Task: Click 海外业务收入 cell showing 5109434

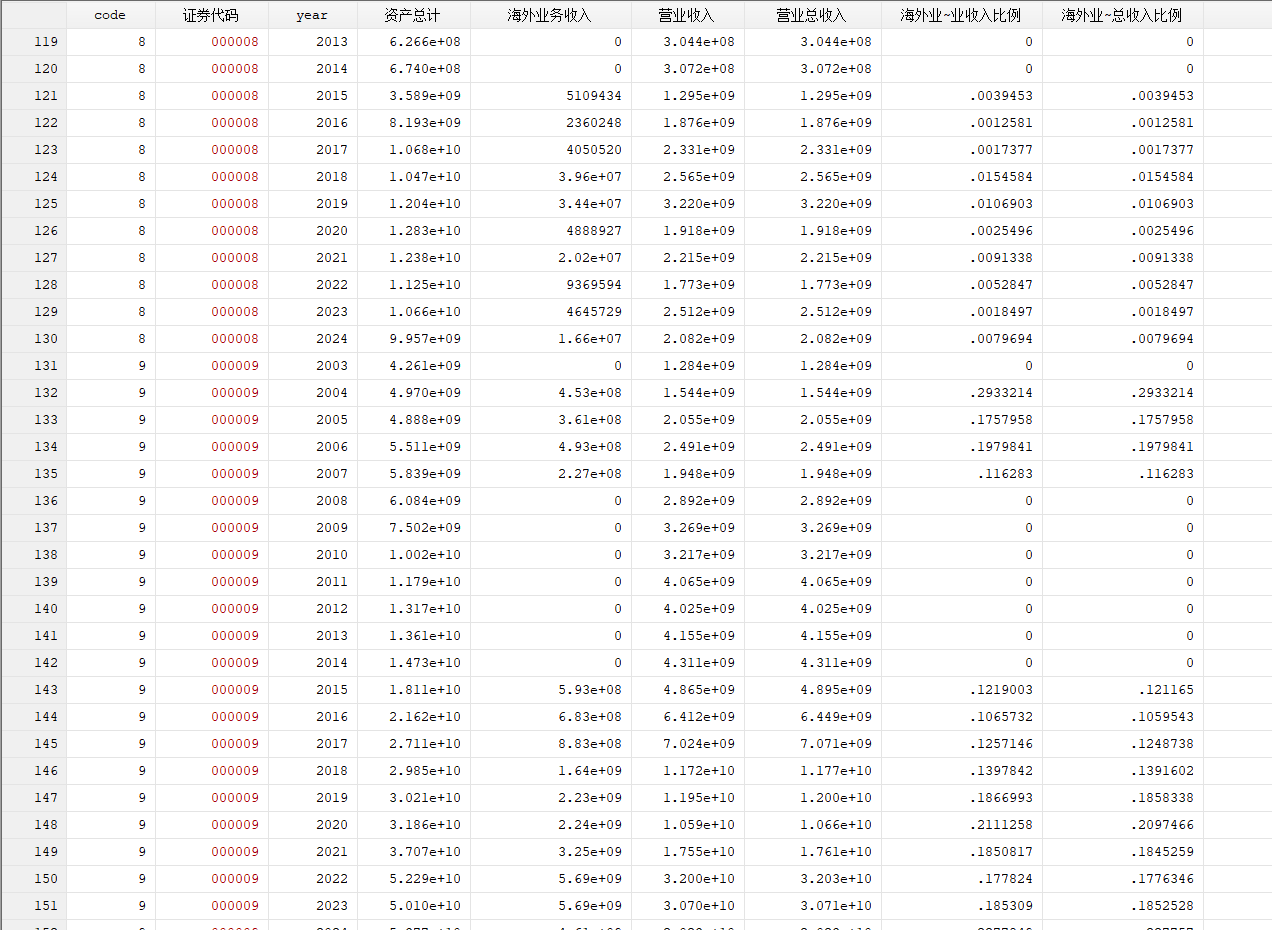Action: tap(550, 96)
